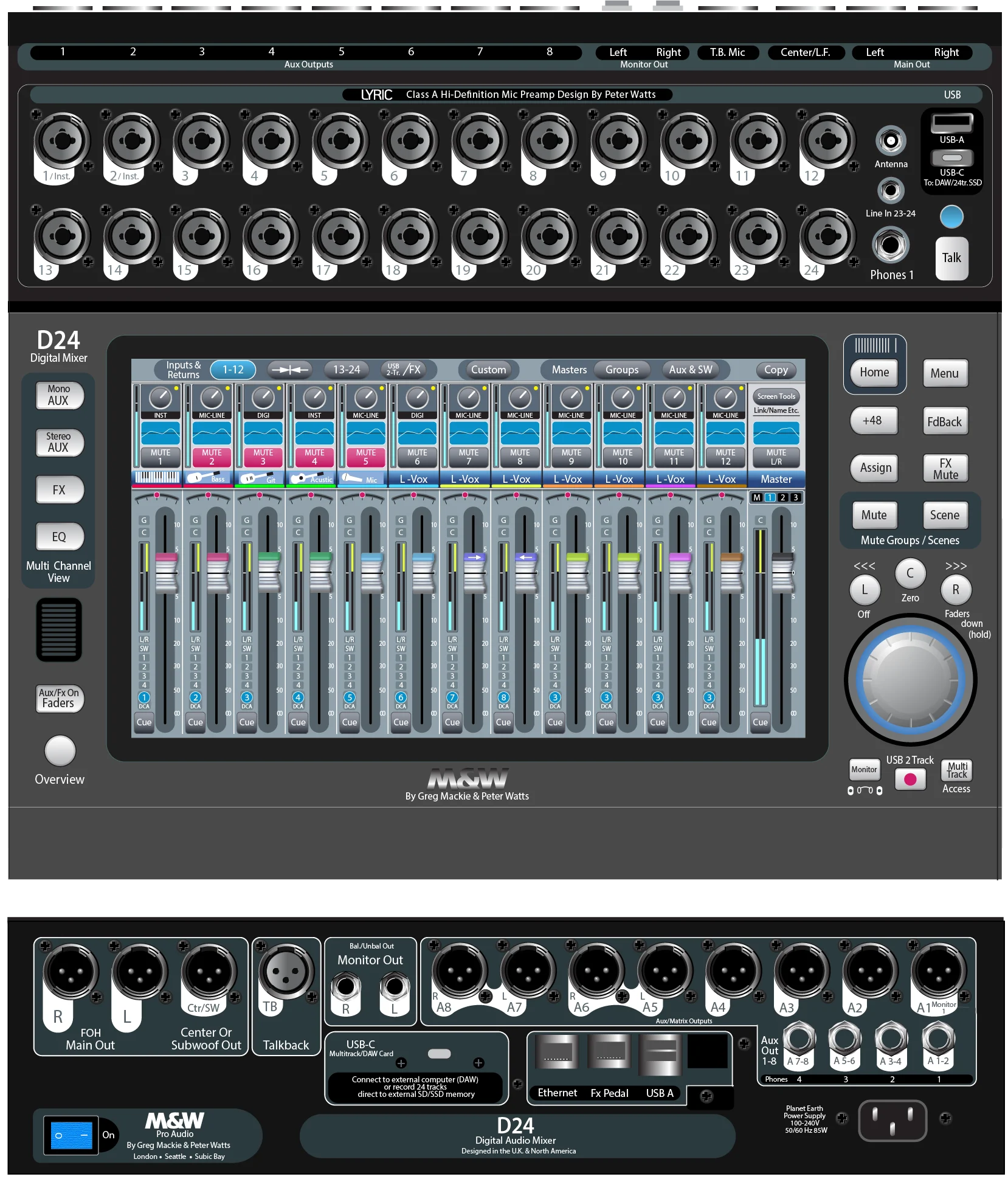Tap input connector 1/Inst.

[62, 141]
